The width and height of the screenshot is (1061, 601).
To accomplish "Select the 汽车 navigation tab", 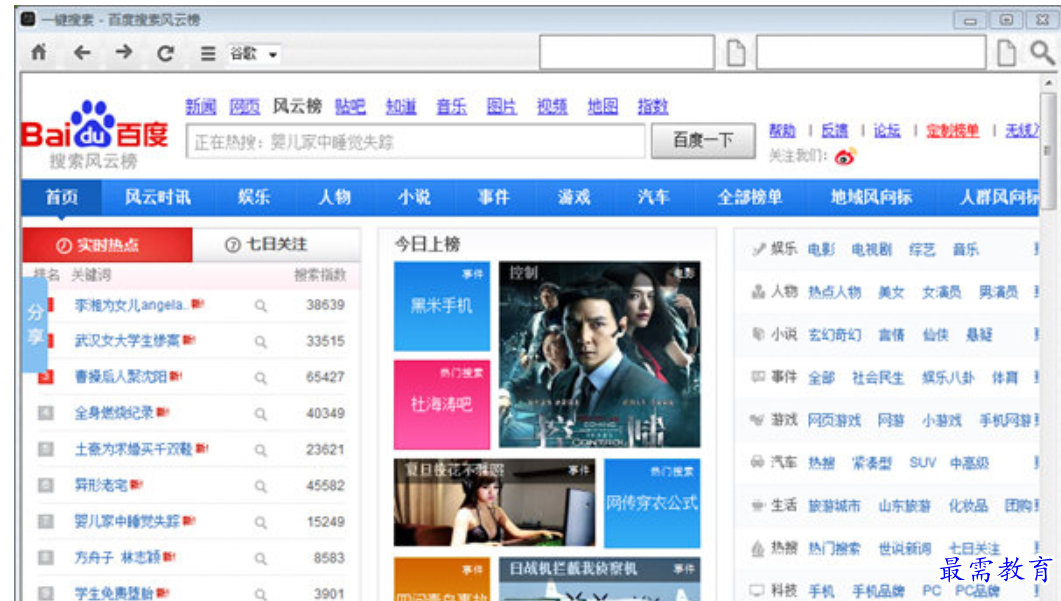I will (x=654, y=198).
